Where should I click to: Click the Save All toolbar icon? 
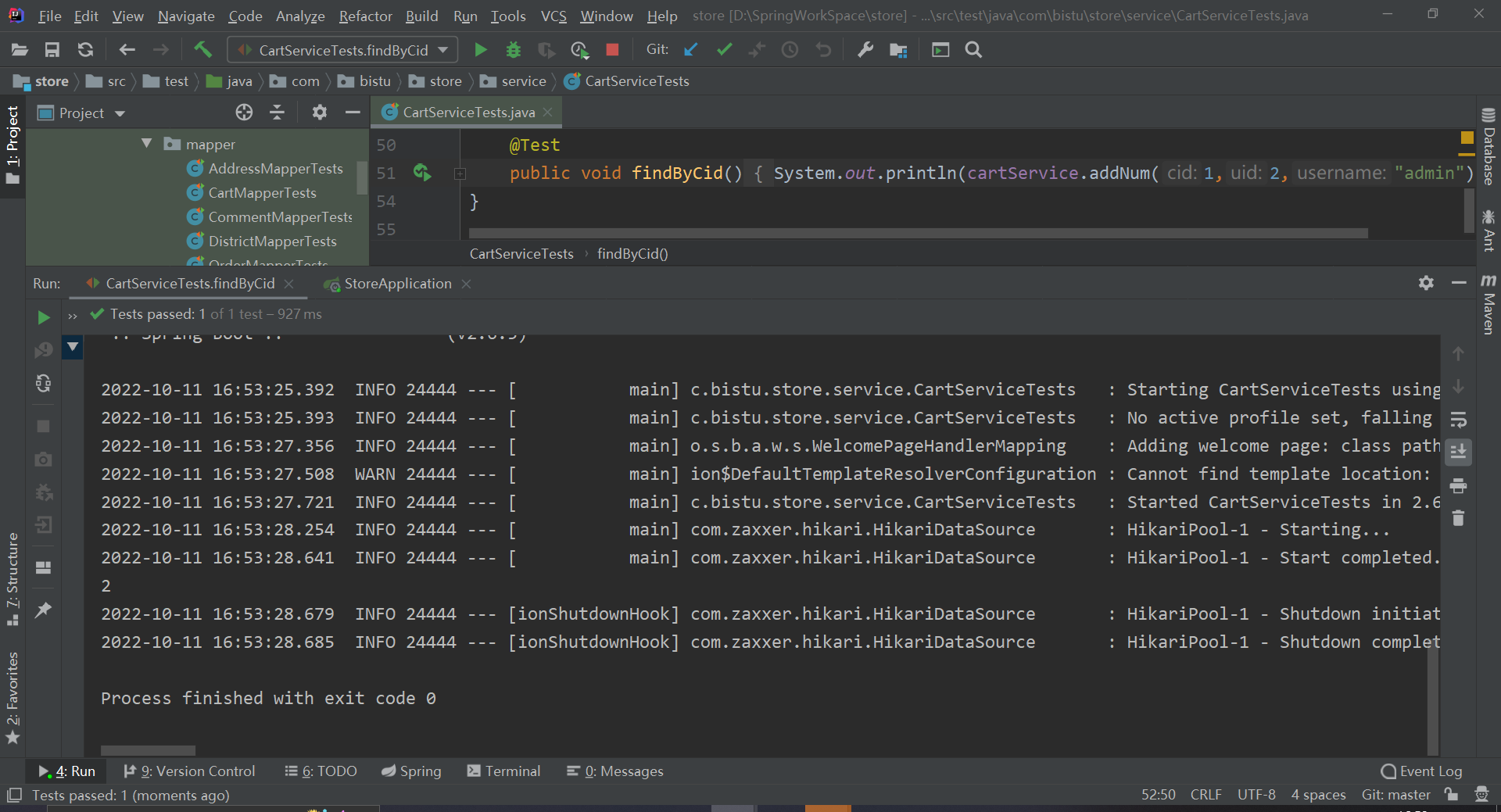(x=52, y=50)
